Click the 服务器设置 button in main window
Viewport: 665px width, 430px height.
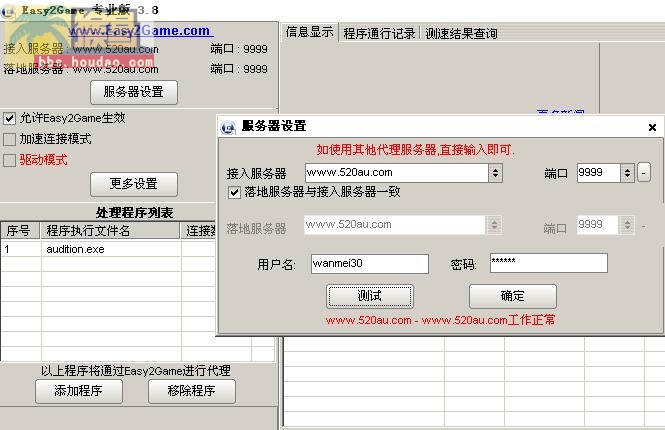pos(134,92)
